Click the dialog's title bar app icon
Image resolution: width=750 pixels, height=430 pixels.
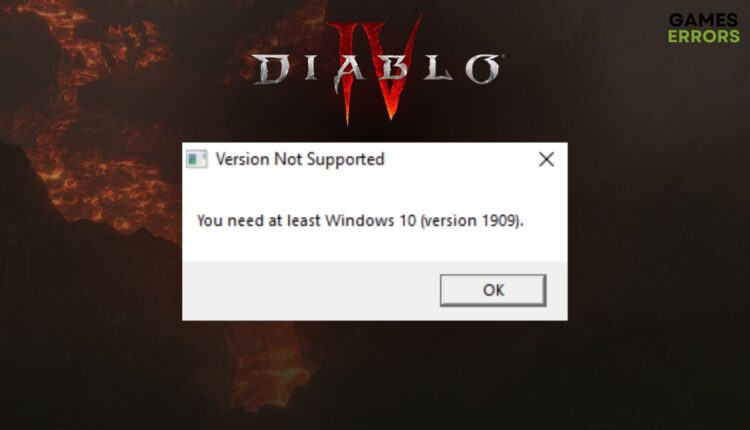(197, 159)
